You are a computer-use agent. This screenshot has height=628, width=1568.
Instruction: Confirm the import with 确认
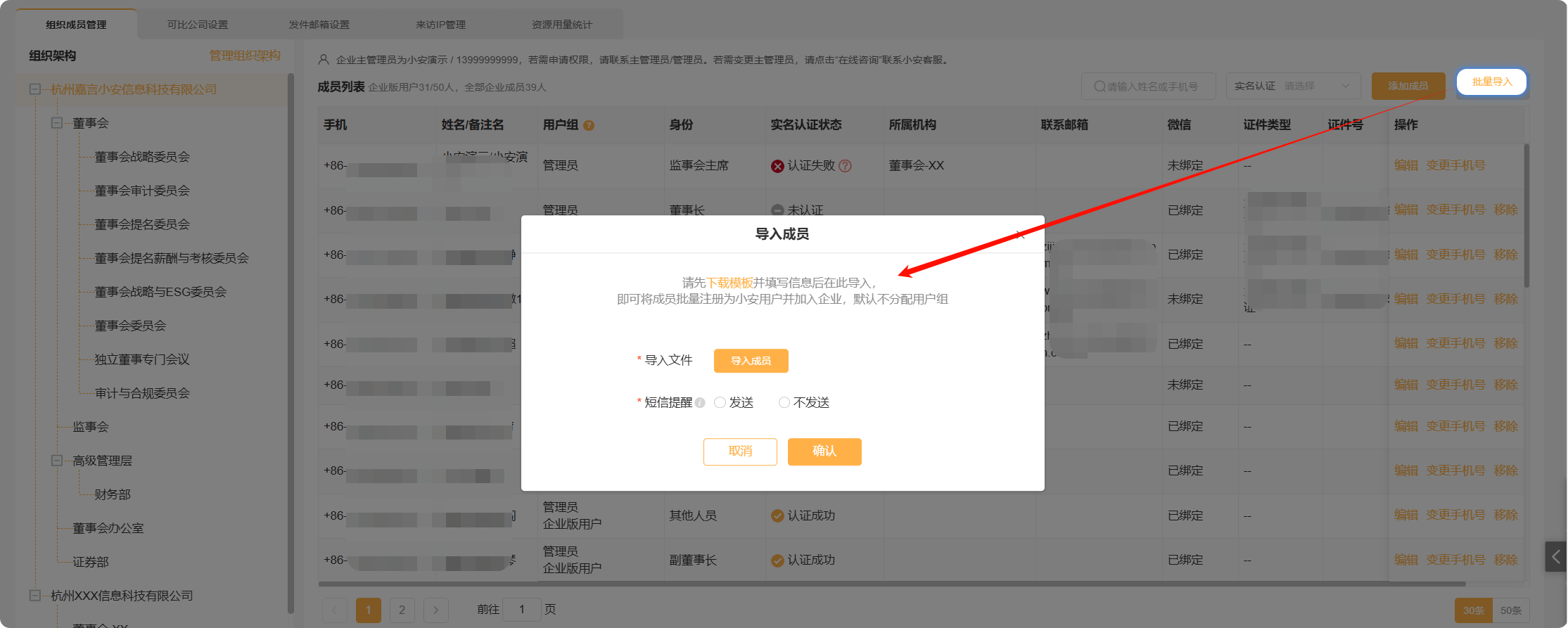pos(824,451)
